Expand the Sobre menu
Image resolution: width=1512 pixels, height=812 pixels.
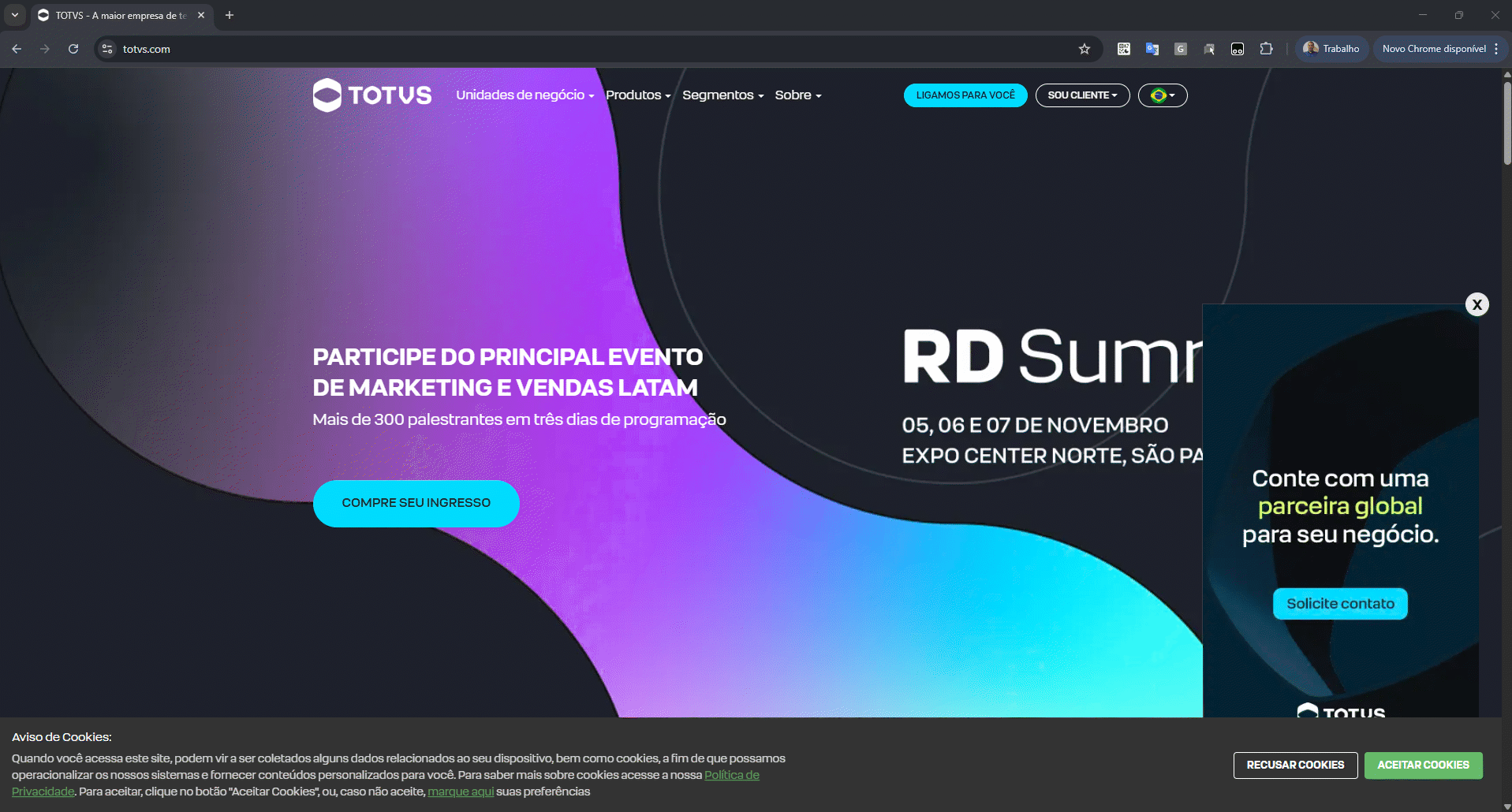tap(798, 95)
